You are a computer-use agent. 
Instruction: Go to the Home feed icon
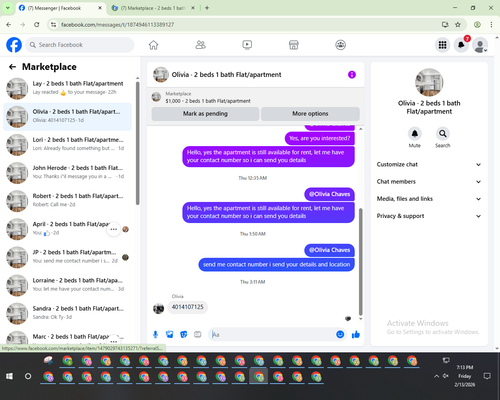click(x=153, y=45)
